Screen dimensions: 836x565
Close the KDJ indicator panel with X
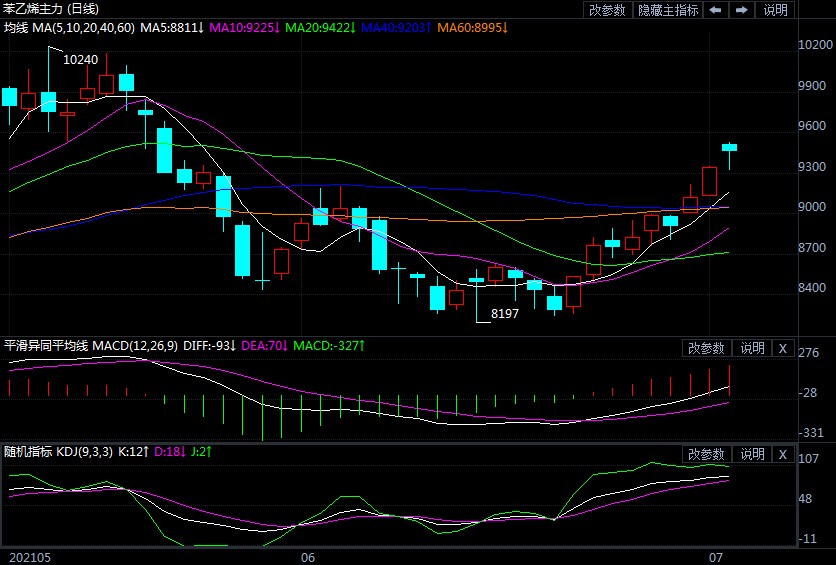[x=783, y=455]
